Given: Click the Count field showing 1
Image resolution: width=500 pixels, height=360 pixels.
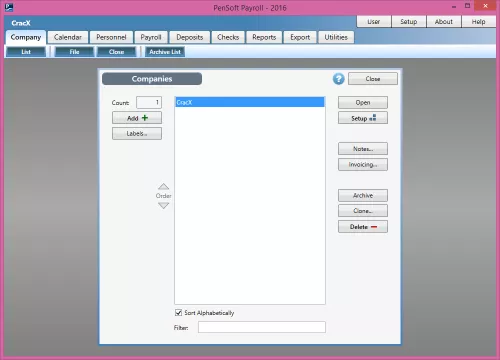Looking at the screenshot, I should 149,103.
